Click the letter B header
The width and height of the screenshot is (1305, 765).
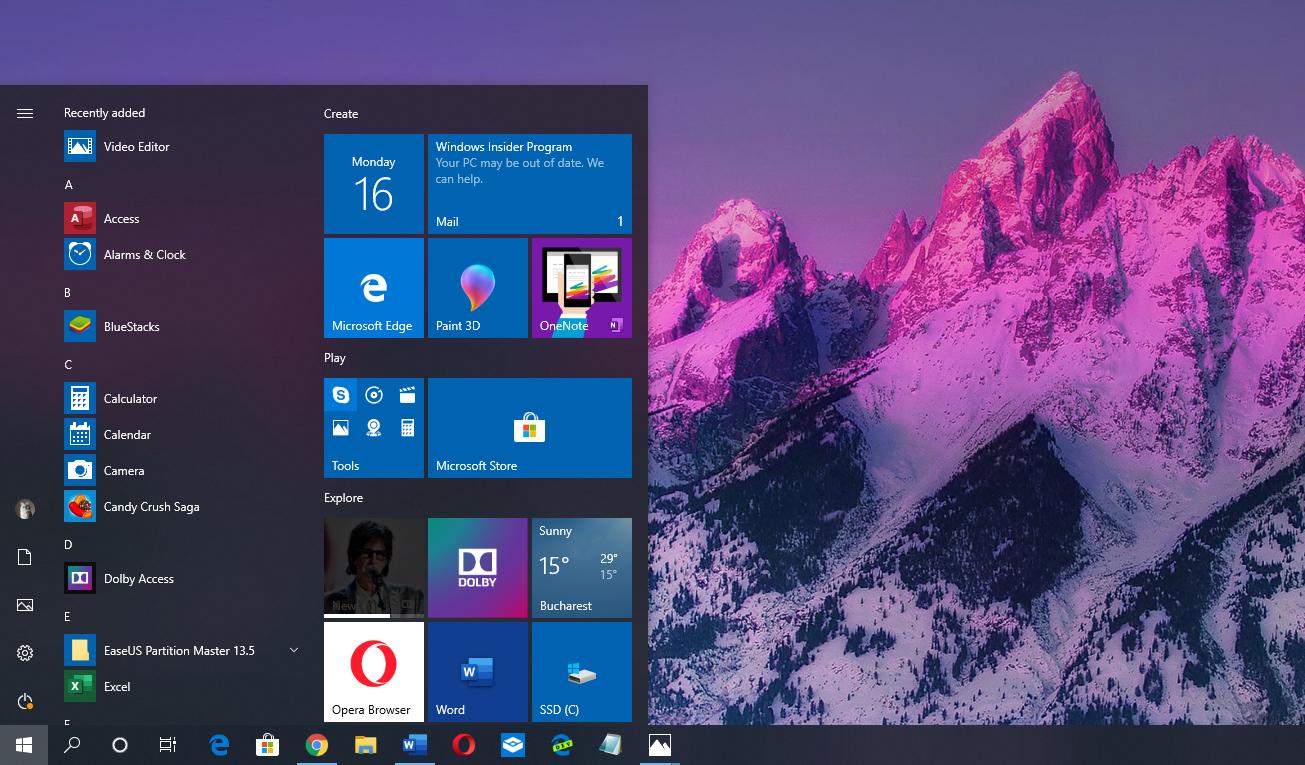click(x=68, y=293)
